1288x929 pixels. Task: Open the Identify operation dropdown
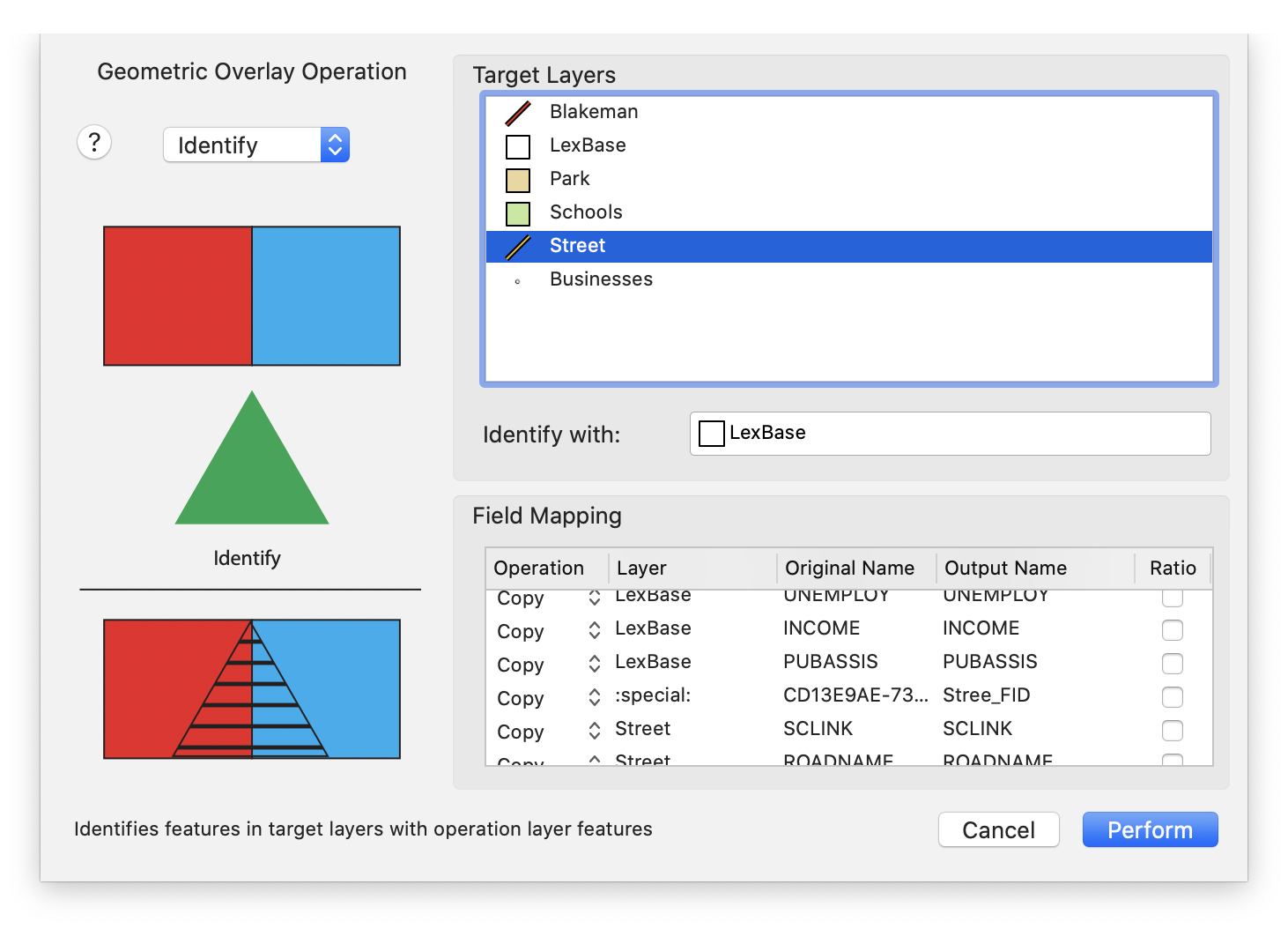(x=255, y=145)
